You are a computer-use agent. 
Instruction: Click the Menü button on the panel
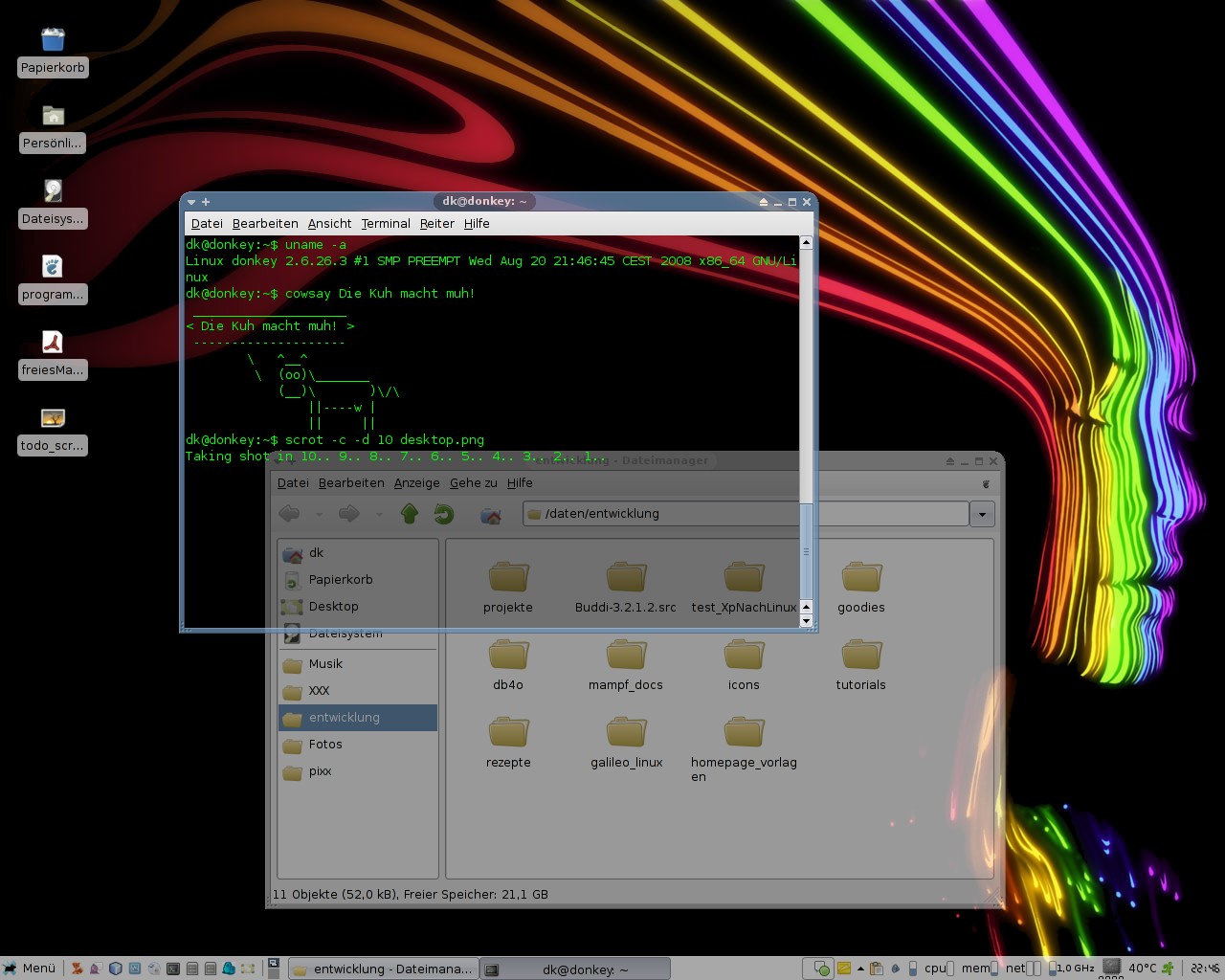(x=30, y=969)
